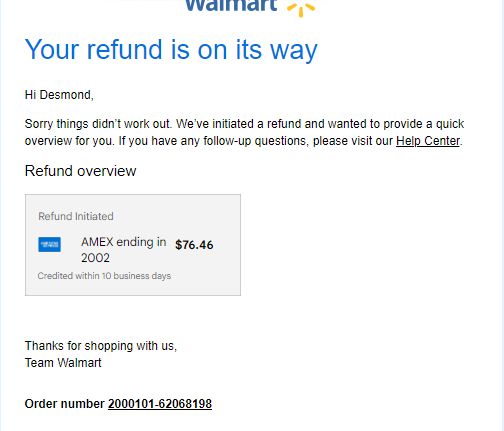Click the American Express card icon
This screenshot has width=504, height=431.
49,244
